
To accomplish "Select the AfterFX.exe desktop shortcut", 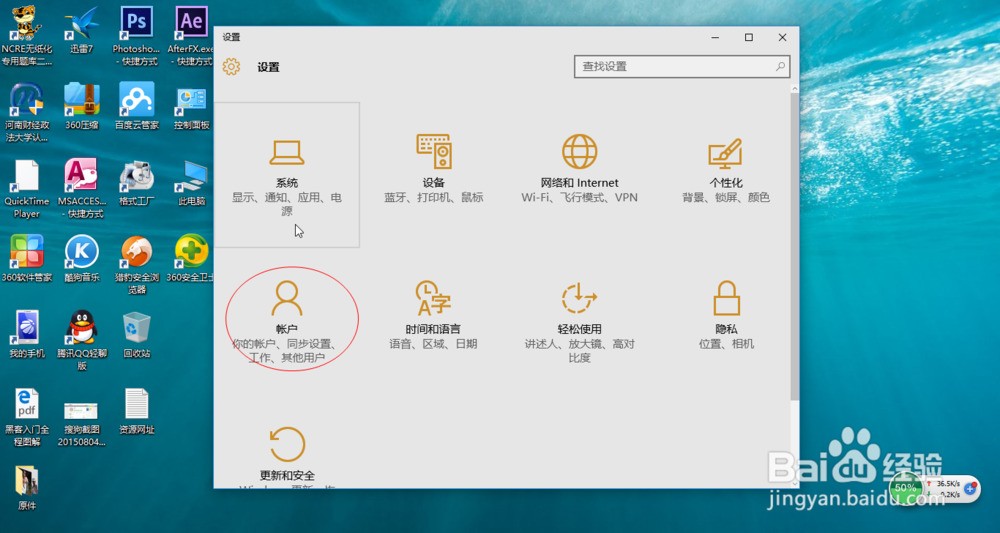I will coord(191,37).
